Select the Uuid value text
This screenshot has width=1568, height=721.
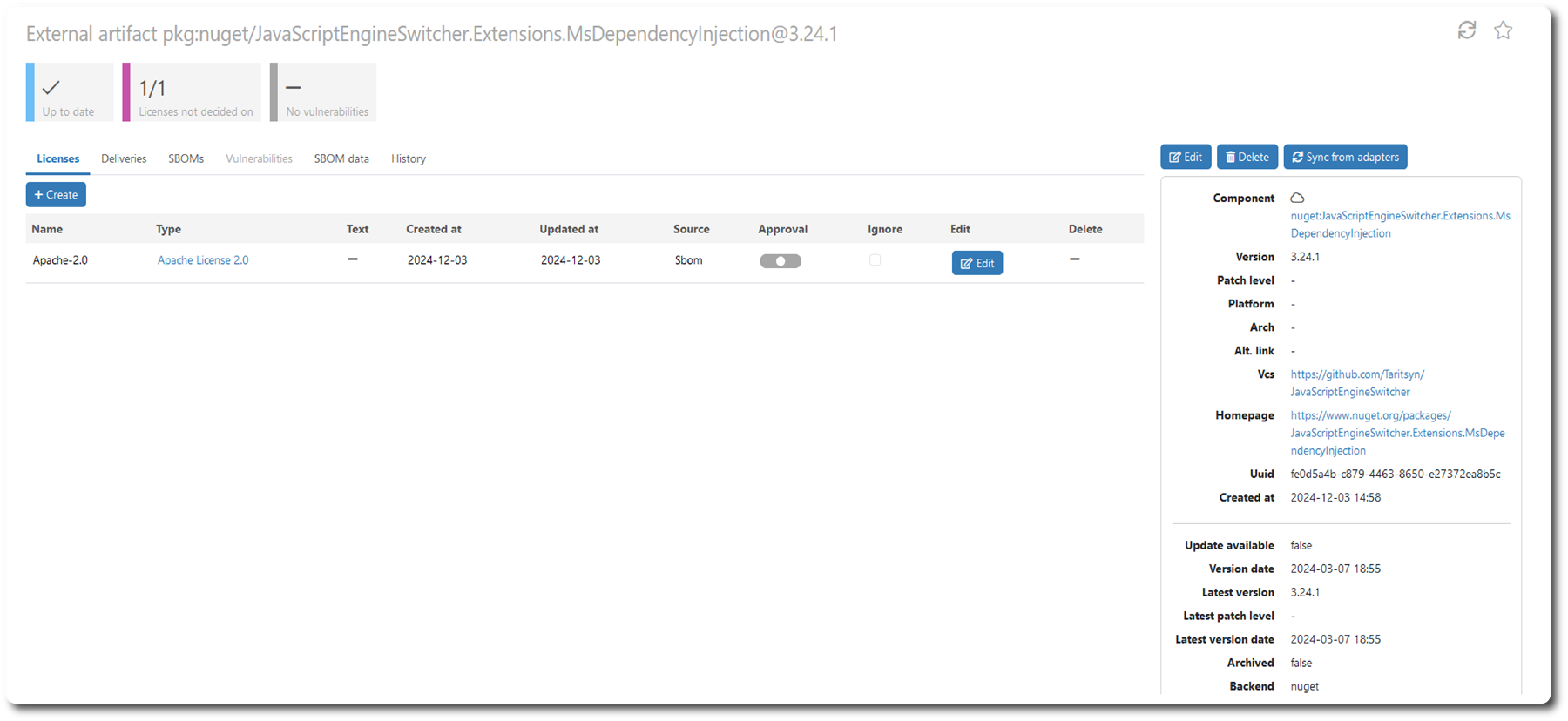1396,475
